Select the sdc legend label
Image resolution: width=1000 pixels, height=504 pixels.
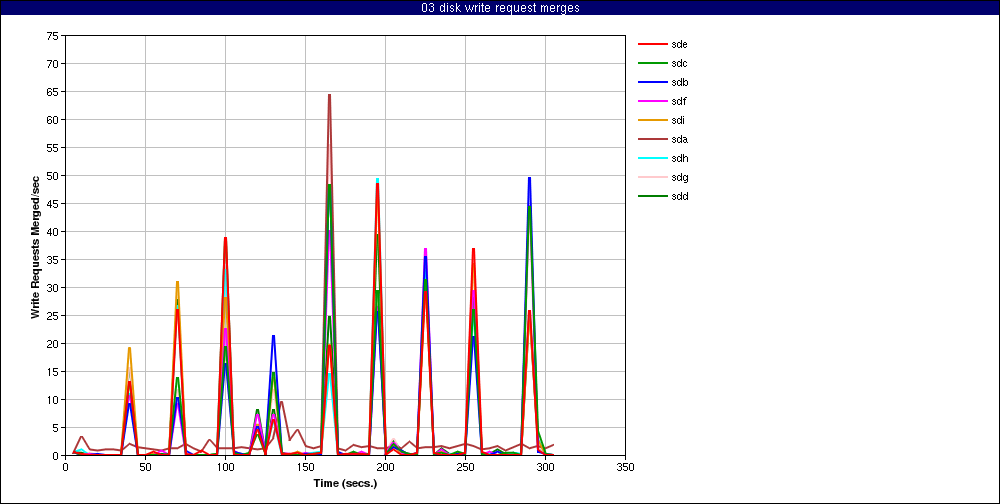tap(679, 63)
